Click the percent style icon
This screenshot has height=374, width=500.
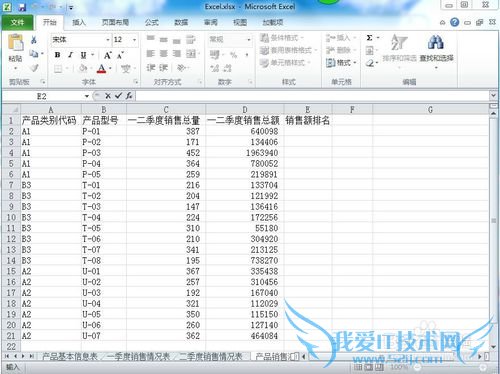tap(233, 55)
